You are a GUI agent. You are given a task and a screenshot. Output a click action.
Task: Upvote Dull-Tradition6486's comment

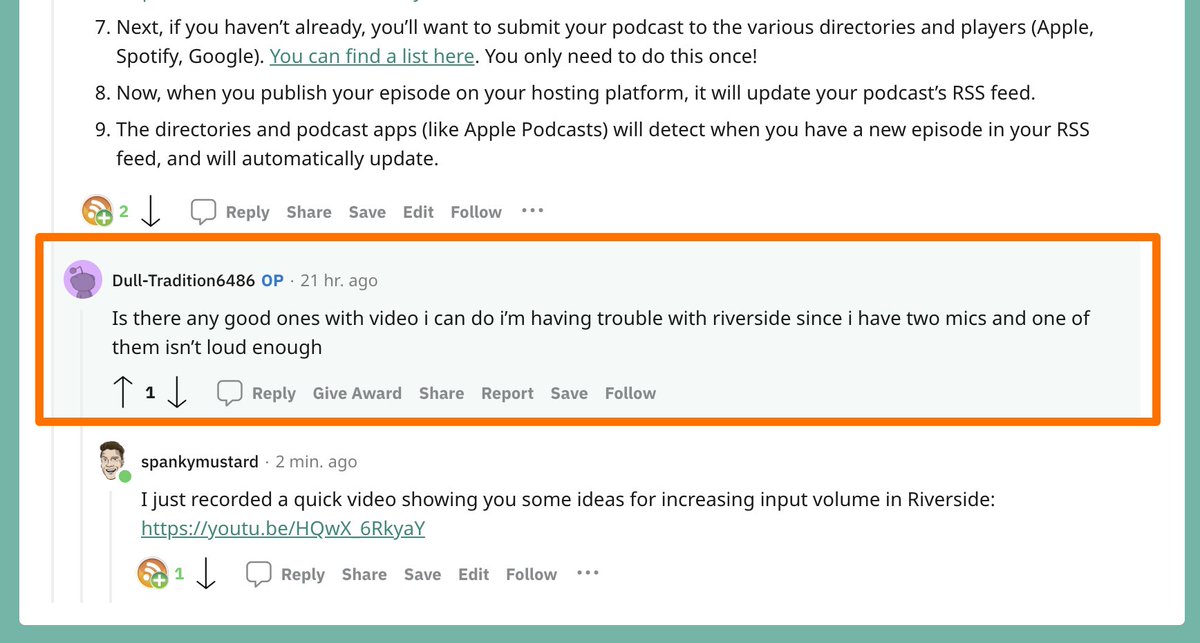pyautogui.click(x=123, y=393)
